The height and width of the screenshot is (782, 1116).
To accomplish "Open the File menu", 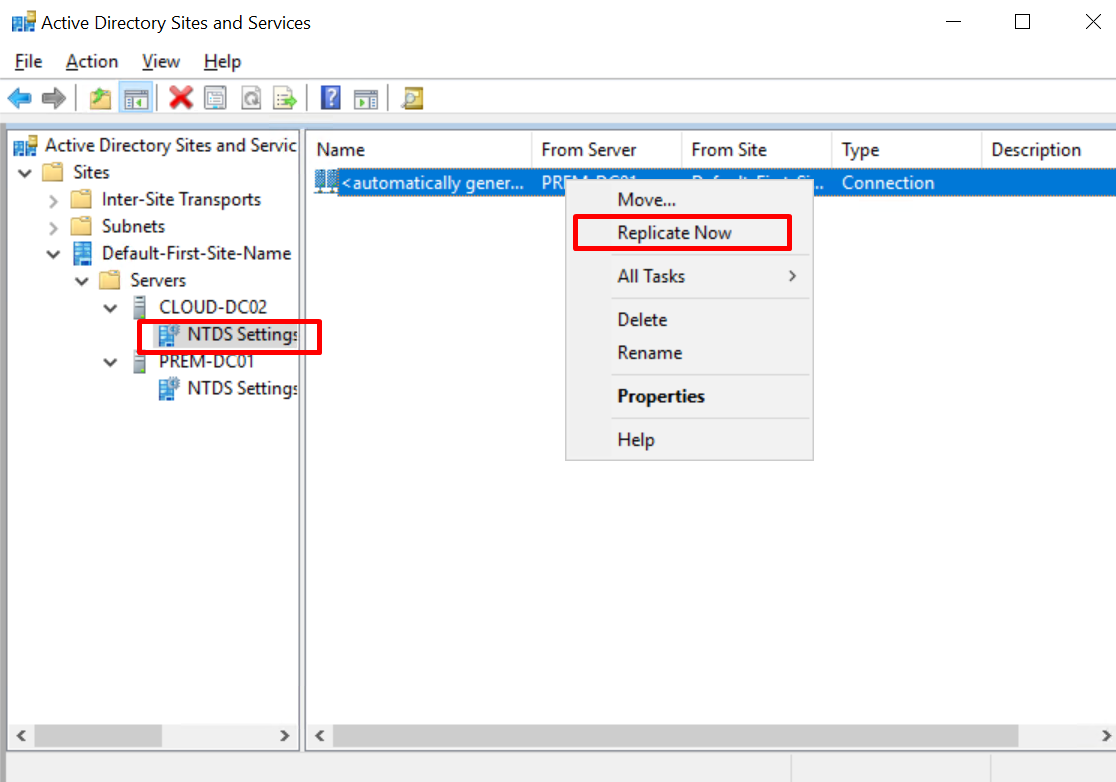I will click(x=28, y=62).
